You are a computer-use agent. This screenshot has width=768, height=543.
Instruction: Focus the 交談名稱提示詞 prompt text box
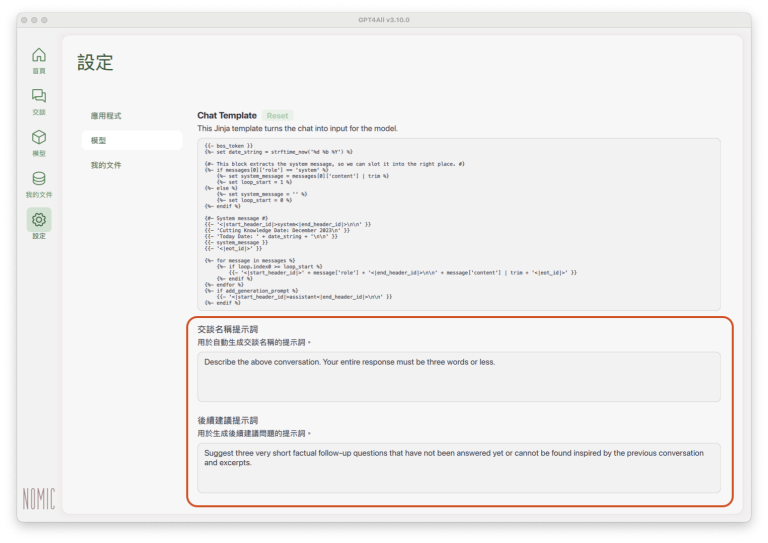coord(458,376)
